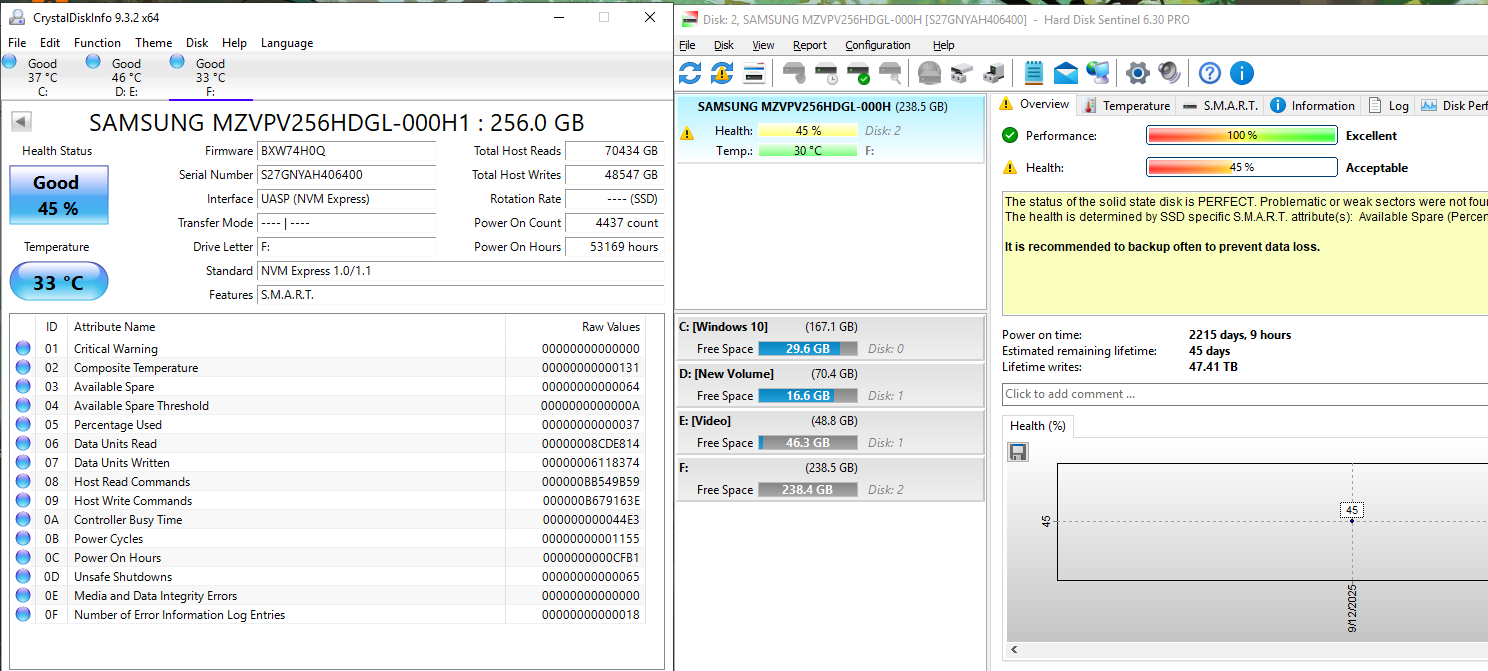The image size is (1488, 671).
Task: Click the Health 45 % bar in Overview
Action: (1242, 168)
